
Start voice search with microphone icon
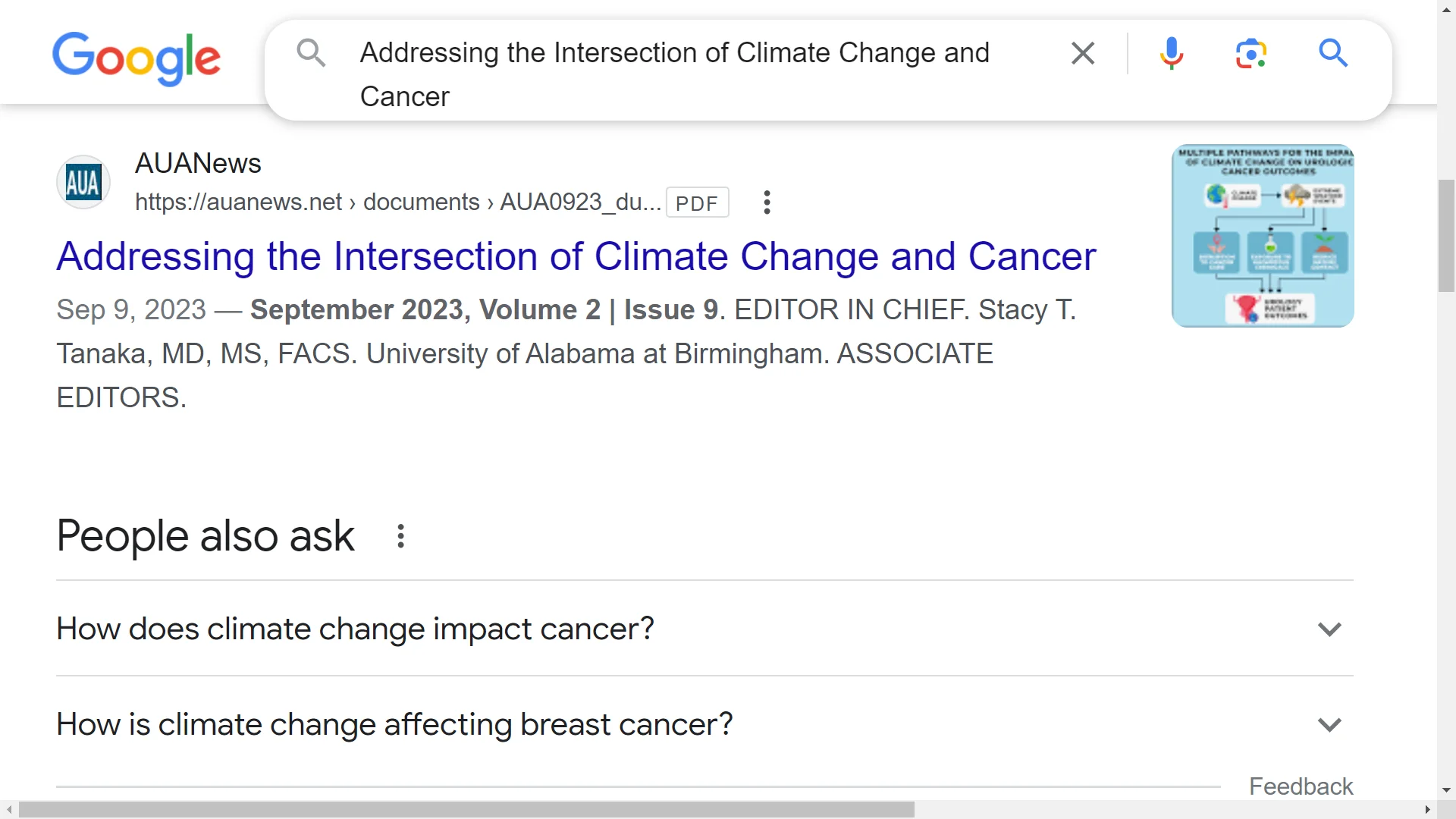click(1172, 53)
